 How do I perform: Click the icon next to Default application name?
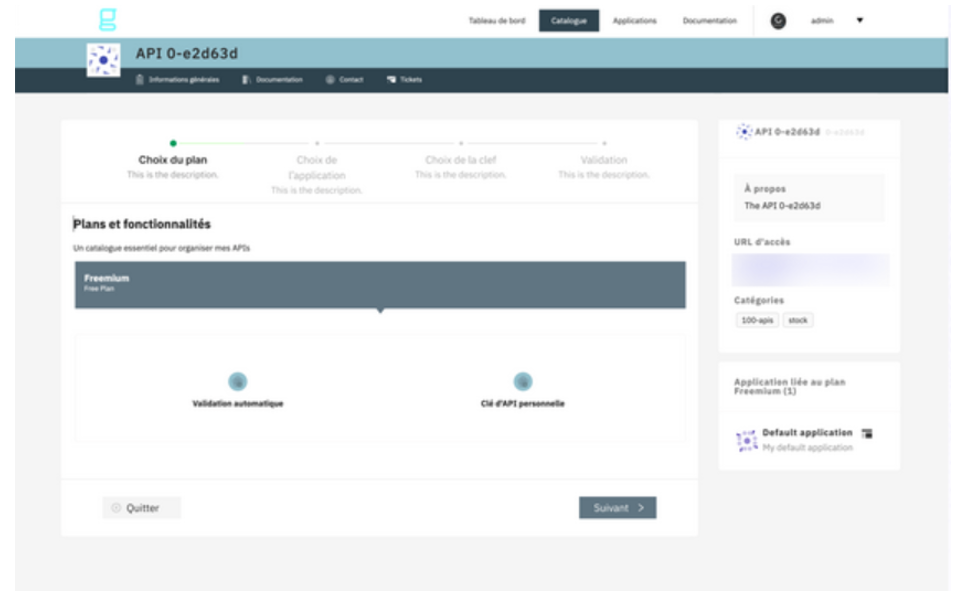point(867,433)
